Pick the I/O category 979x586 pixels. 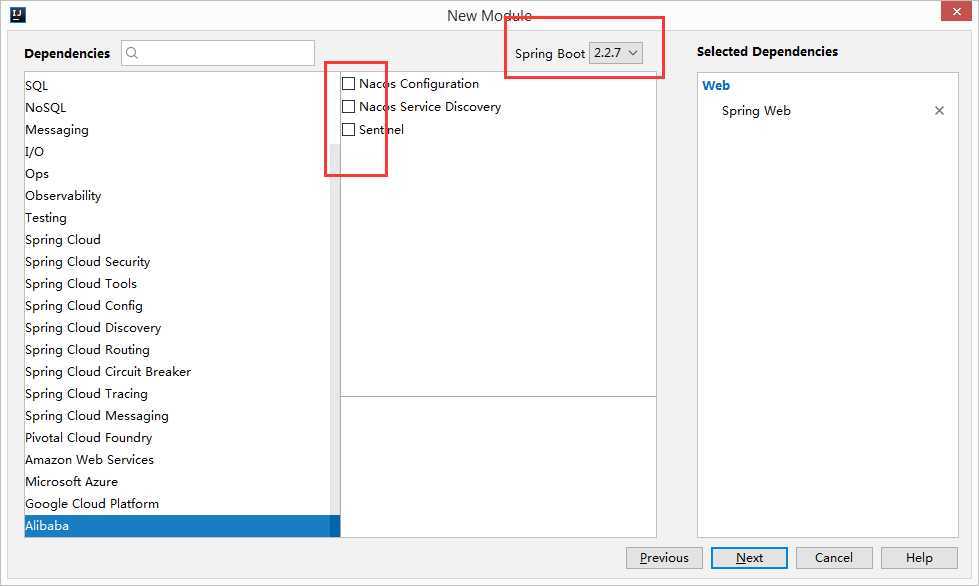(x=177, y=152)
